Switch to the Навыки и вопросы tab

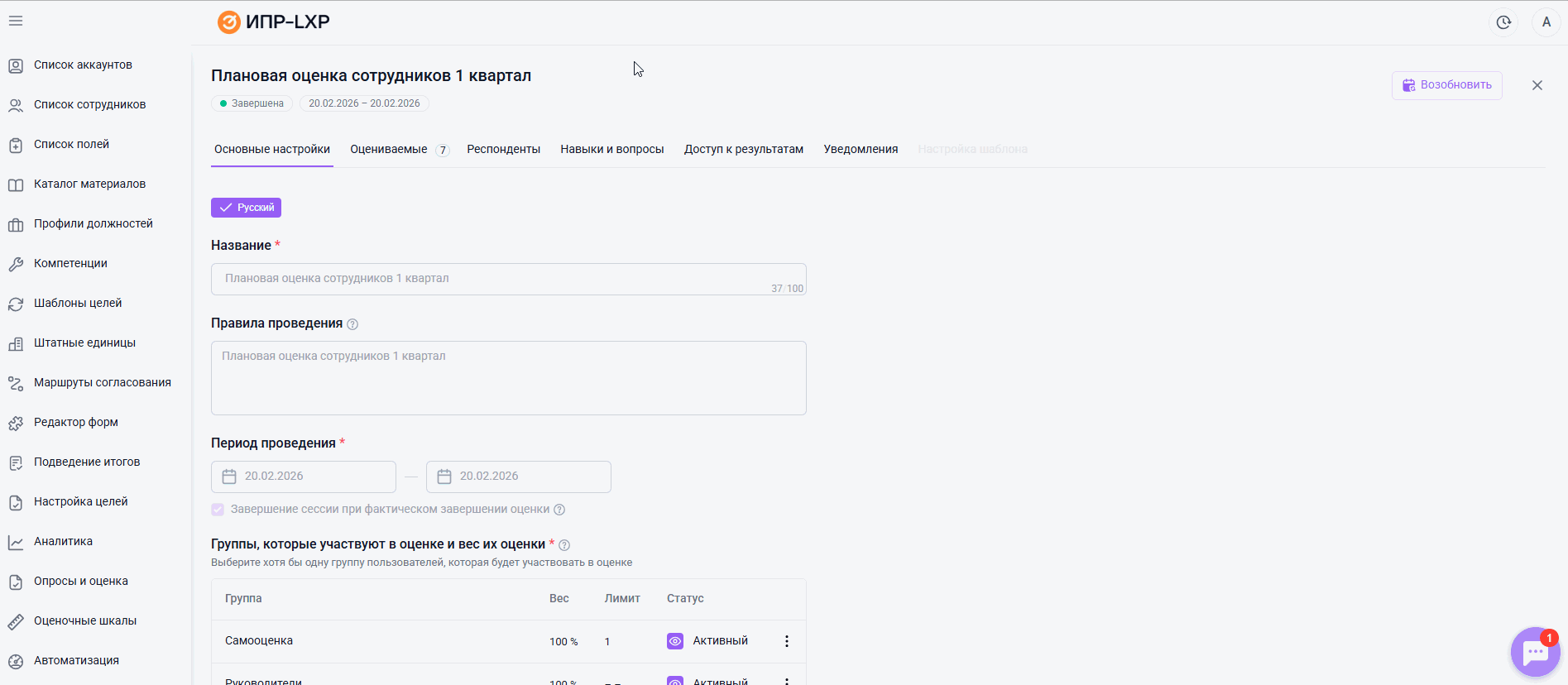pos(611,150)
